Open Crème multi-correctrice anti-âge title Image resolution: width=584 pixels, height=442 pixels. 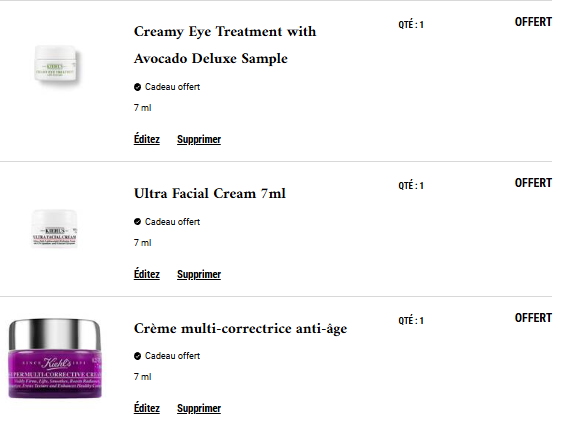point(240,329)
